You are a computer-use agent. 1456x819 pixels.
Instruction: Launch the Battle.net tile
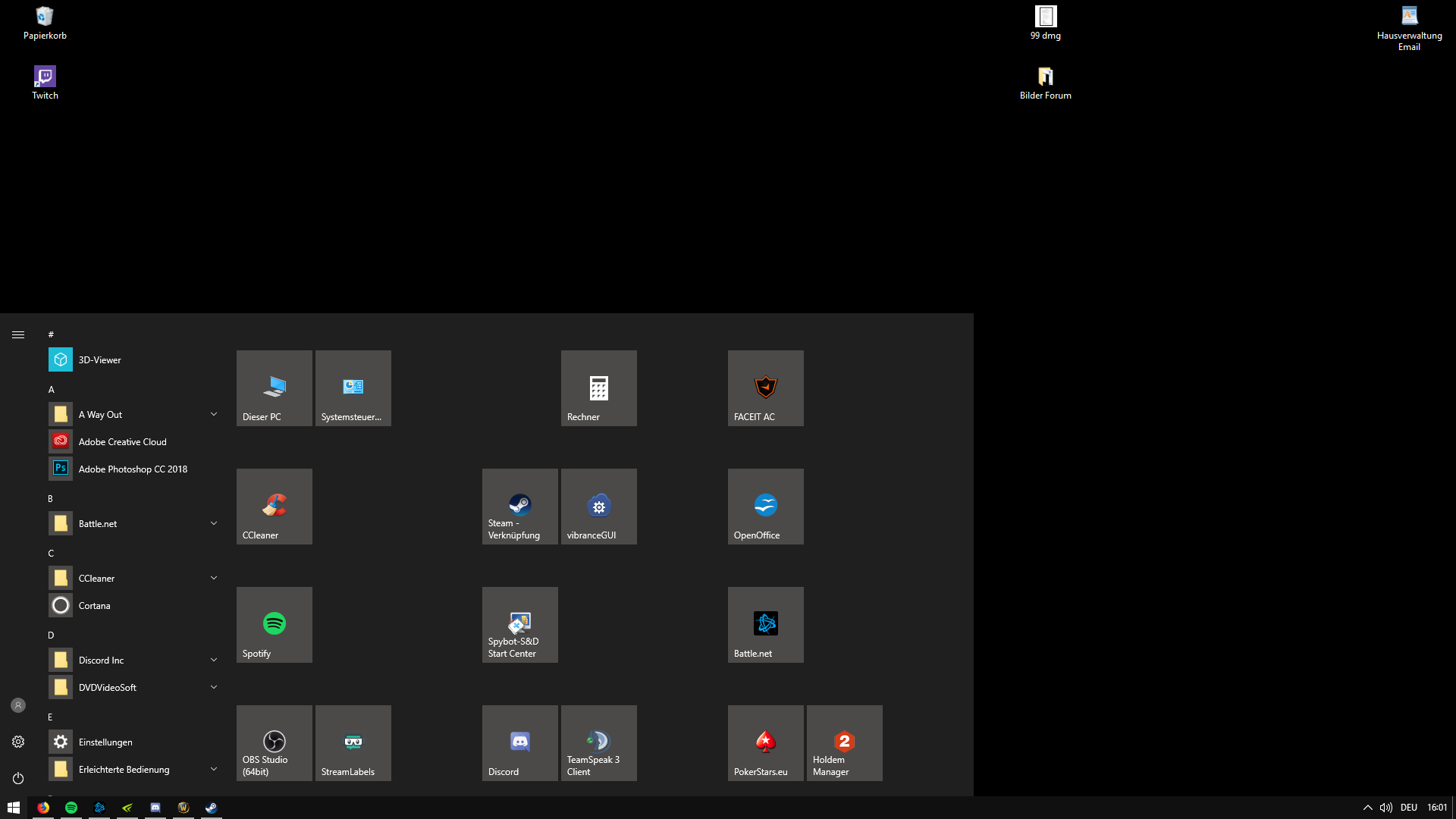(766, 625)
